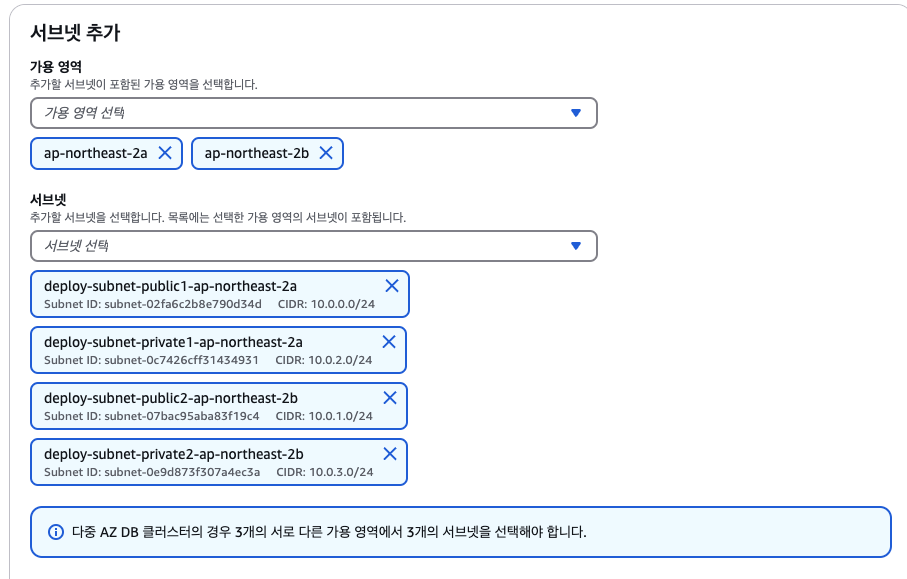907x579 pixels.
Task: Remove deploy-subnet-public2-ap-northeast-2b subnet
Action: click(390, 398)
